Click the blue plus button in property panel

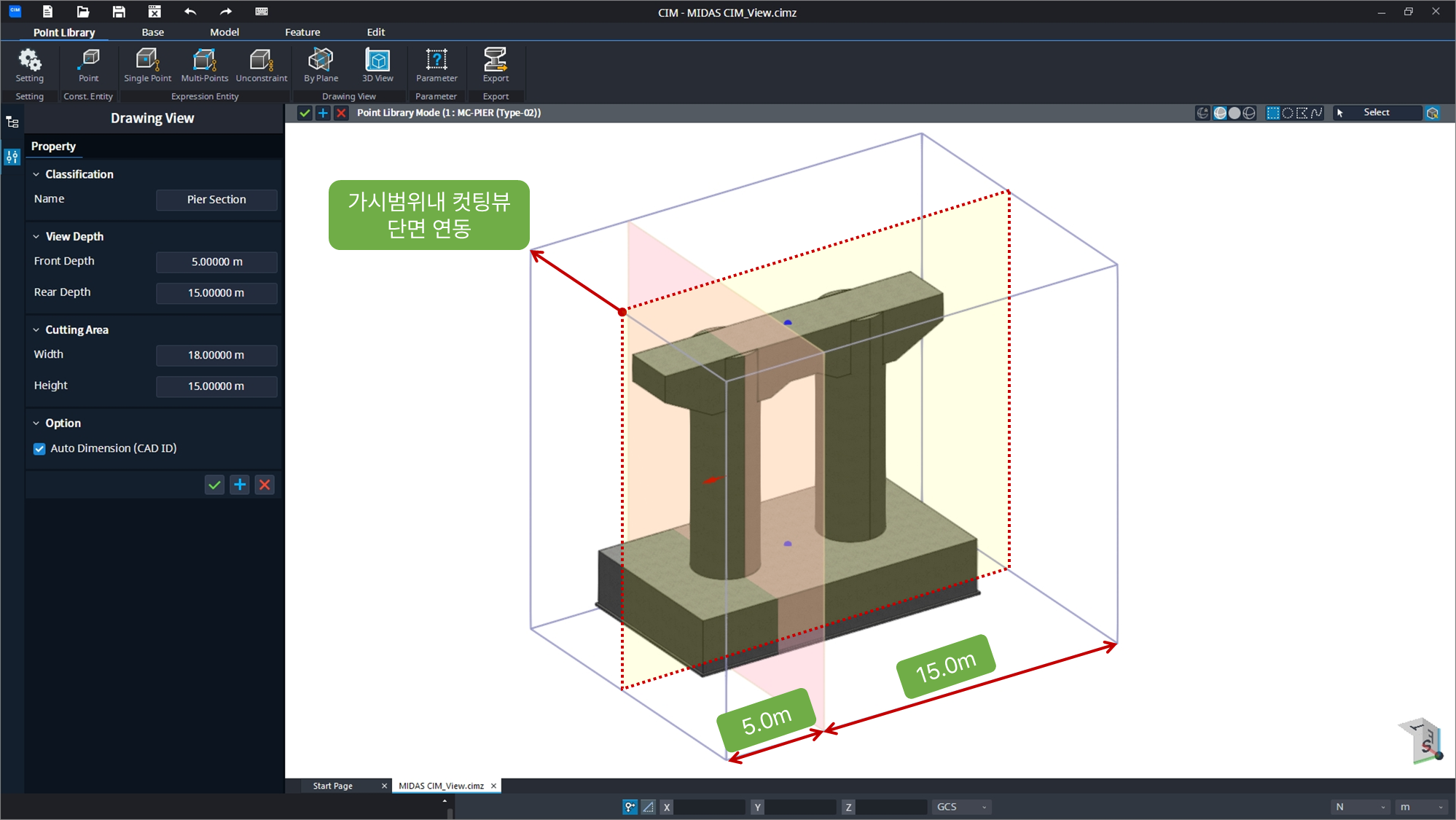[240, 485]
